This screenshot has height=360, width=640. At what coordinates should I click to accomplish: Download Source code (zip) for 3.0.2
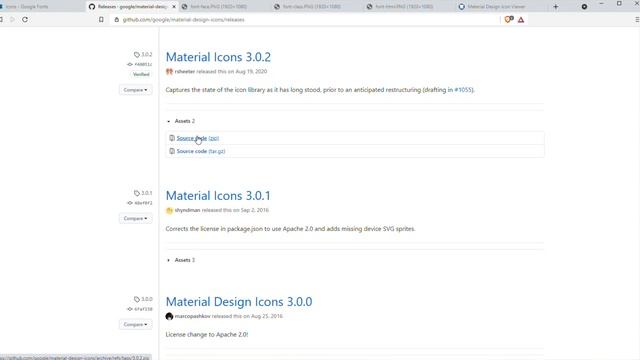[198, 138]
